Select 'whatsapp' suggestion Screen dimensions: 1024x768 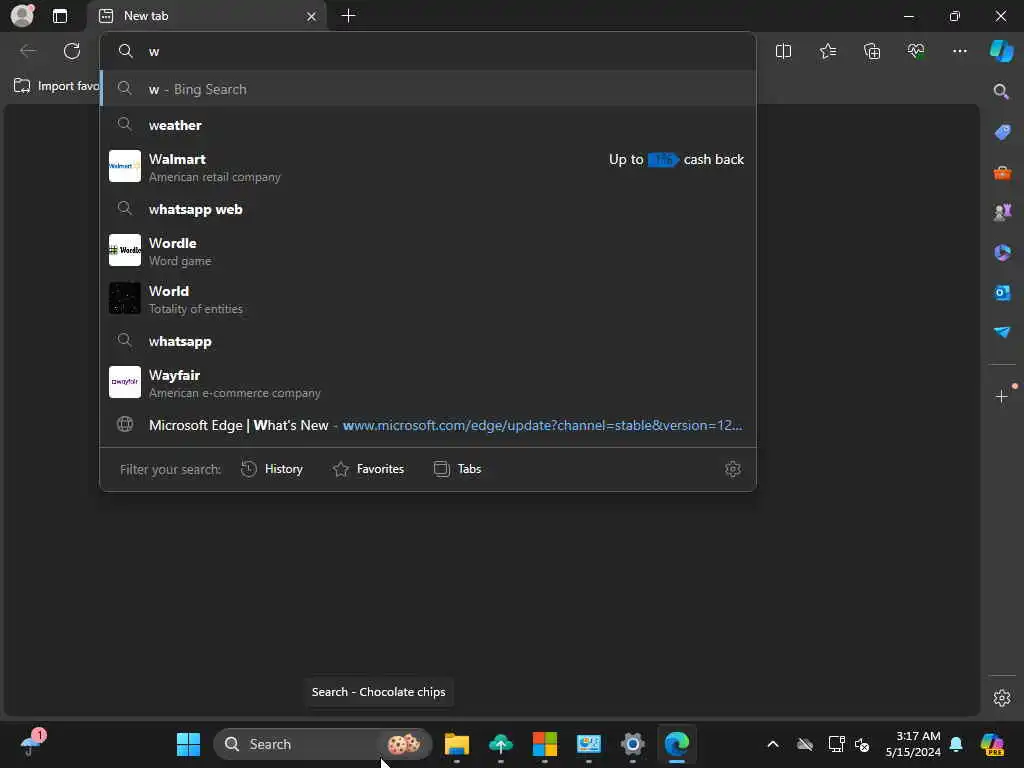tap(428, 341)
